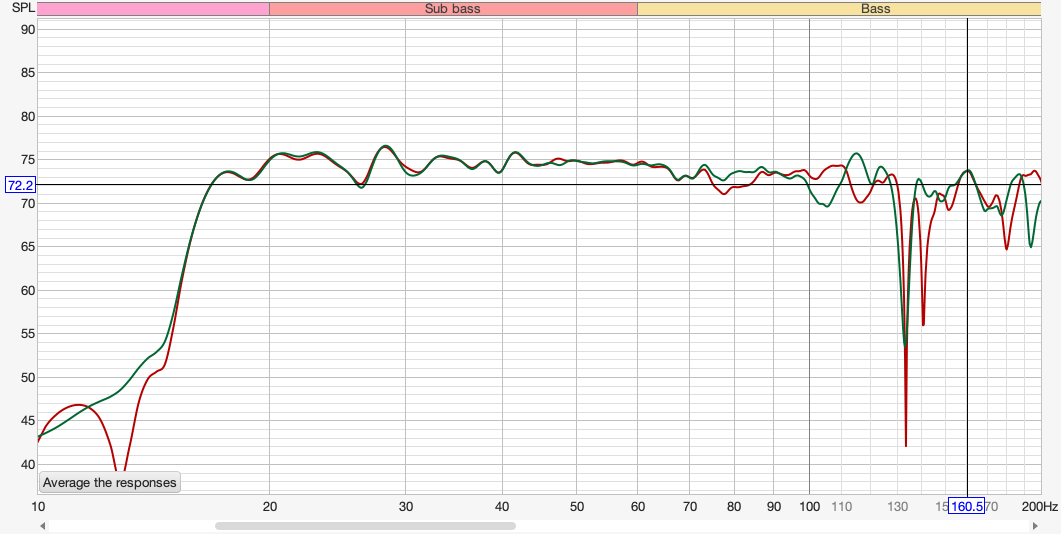Click the 90 dB SPL axis label
The image size is (1061, 534).
[28, 29]
